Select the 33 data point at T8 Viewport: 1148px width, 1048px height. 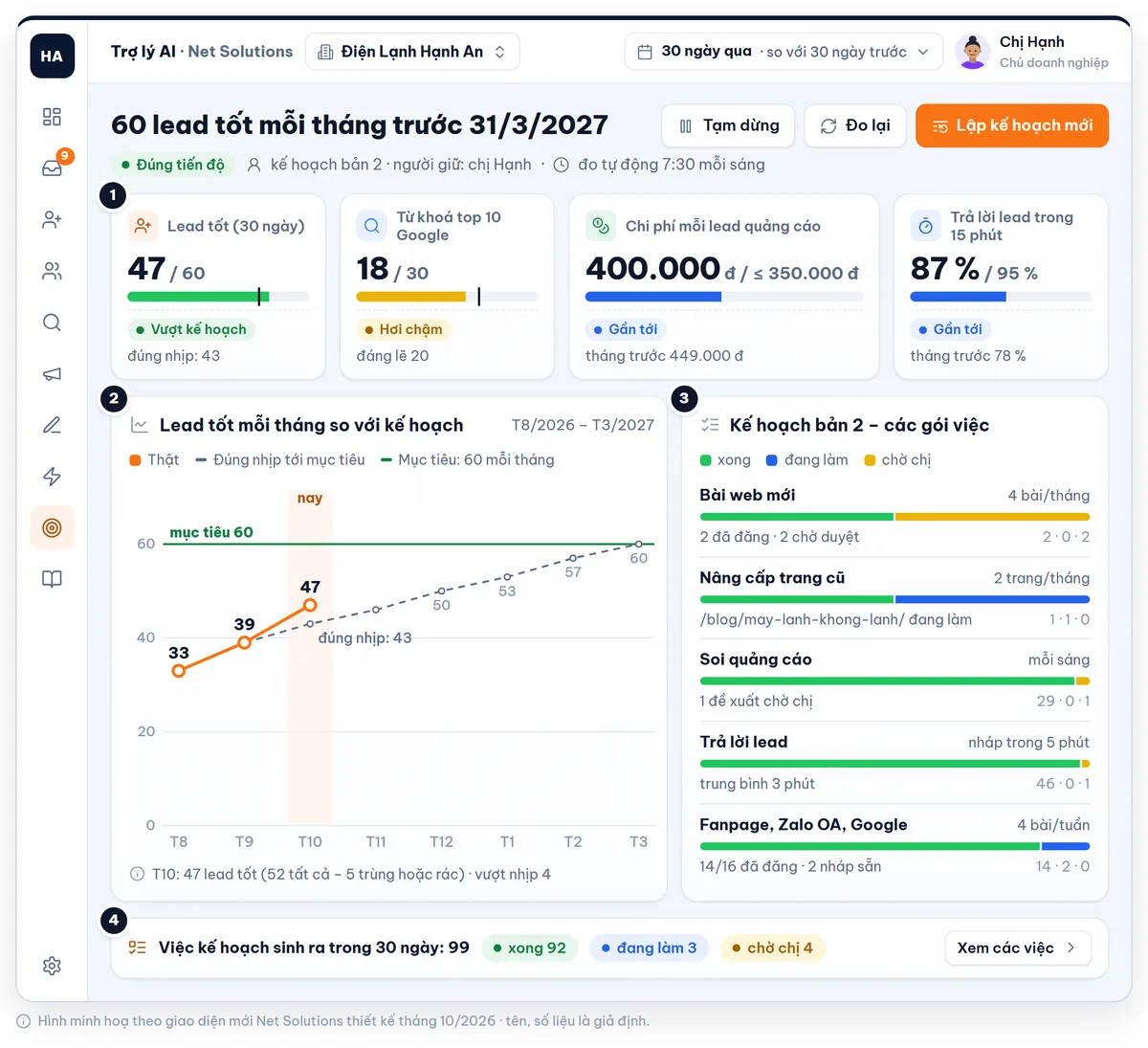[179, 670]
